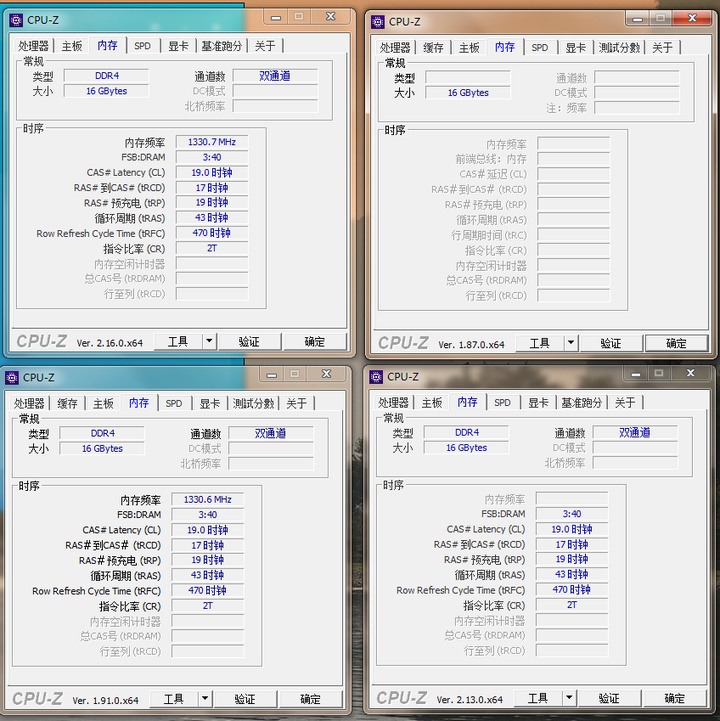
Task: Click CPU-Z app icon in version 2.13 window title bar
Action: pyautogui.click(x=376, y=377)
